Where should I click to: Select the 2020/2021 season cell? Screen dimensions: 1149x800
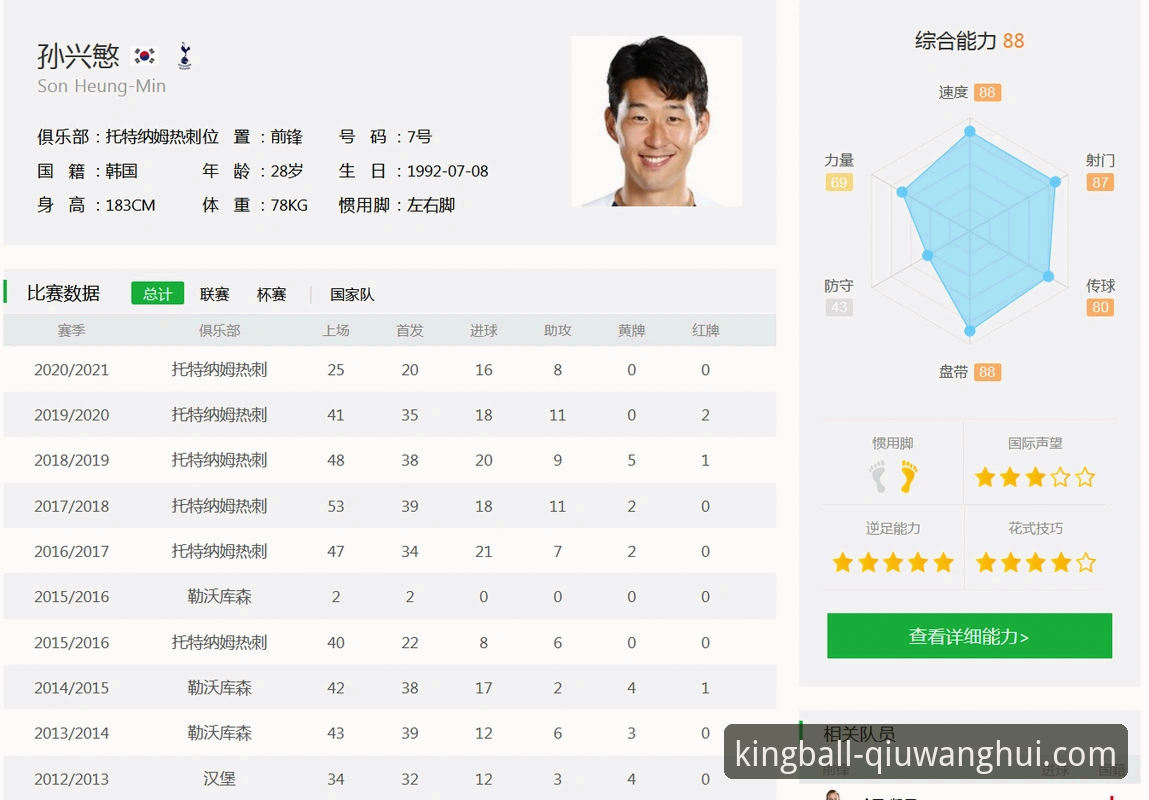coord(71,370)
